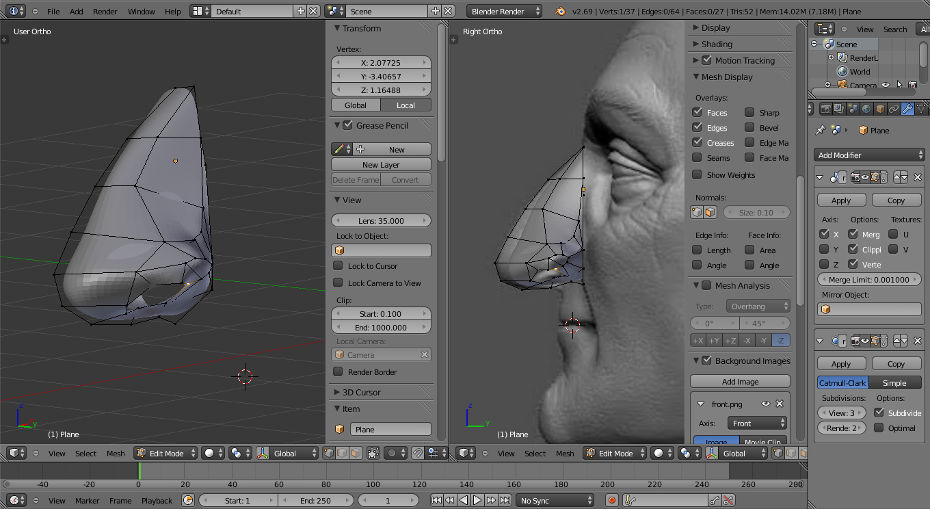Open the Help menu
Viewport: 930px width, 509px height.
point(173,11)
